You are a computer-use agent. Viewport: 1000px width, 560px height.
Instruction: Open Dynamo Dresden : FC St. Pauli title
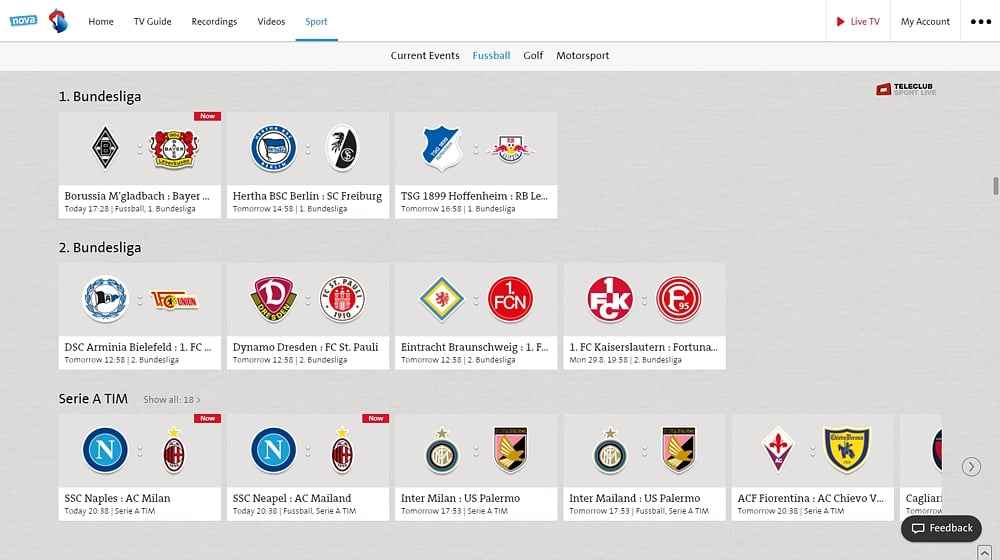pos(305,347)
